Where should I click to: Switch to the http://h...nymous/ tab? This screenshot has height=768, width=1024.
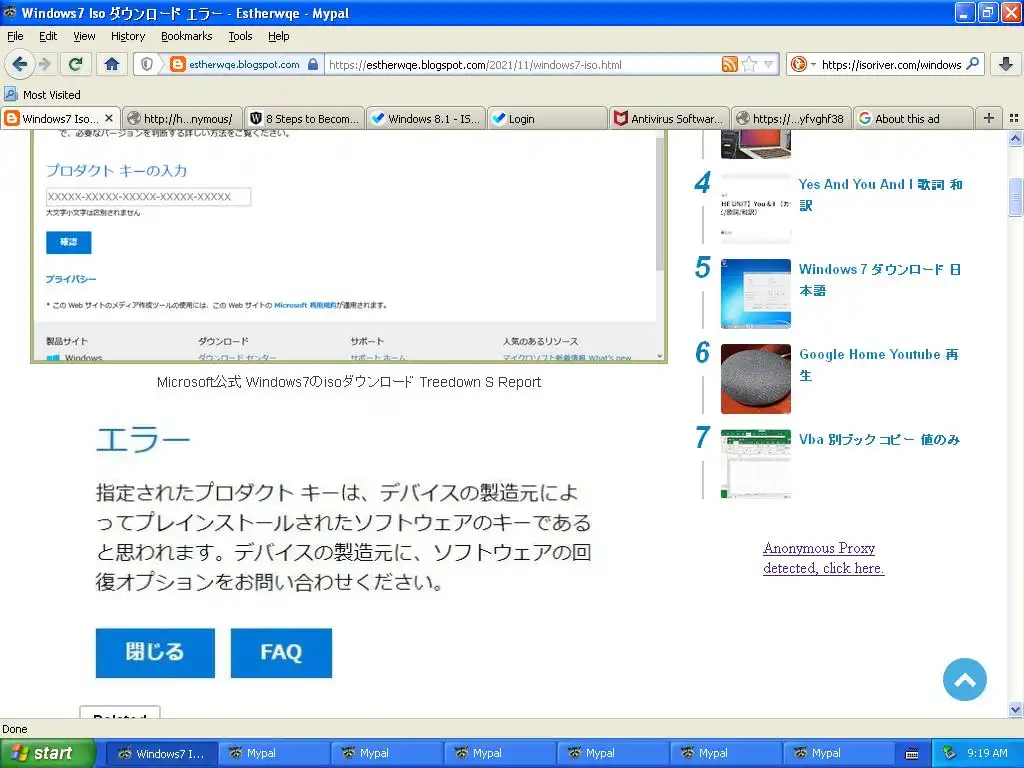182,119
